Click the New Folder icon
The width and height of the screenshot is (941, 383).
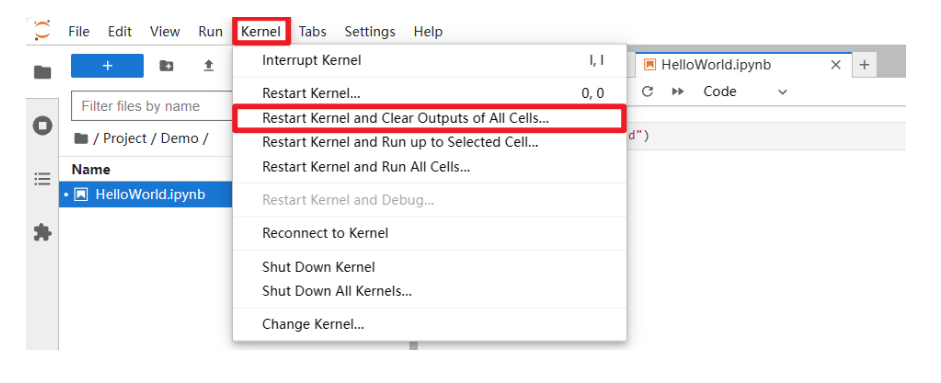pyautogui.click(x=166, y=66)
